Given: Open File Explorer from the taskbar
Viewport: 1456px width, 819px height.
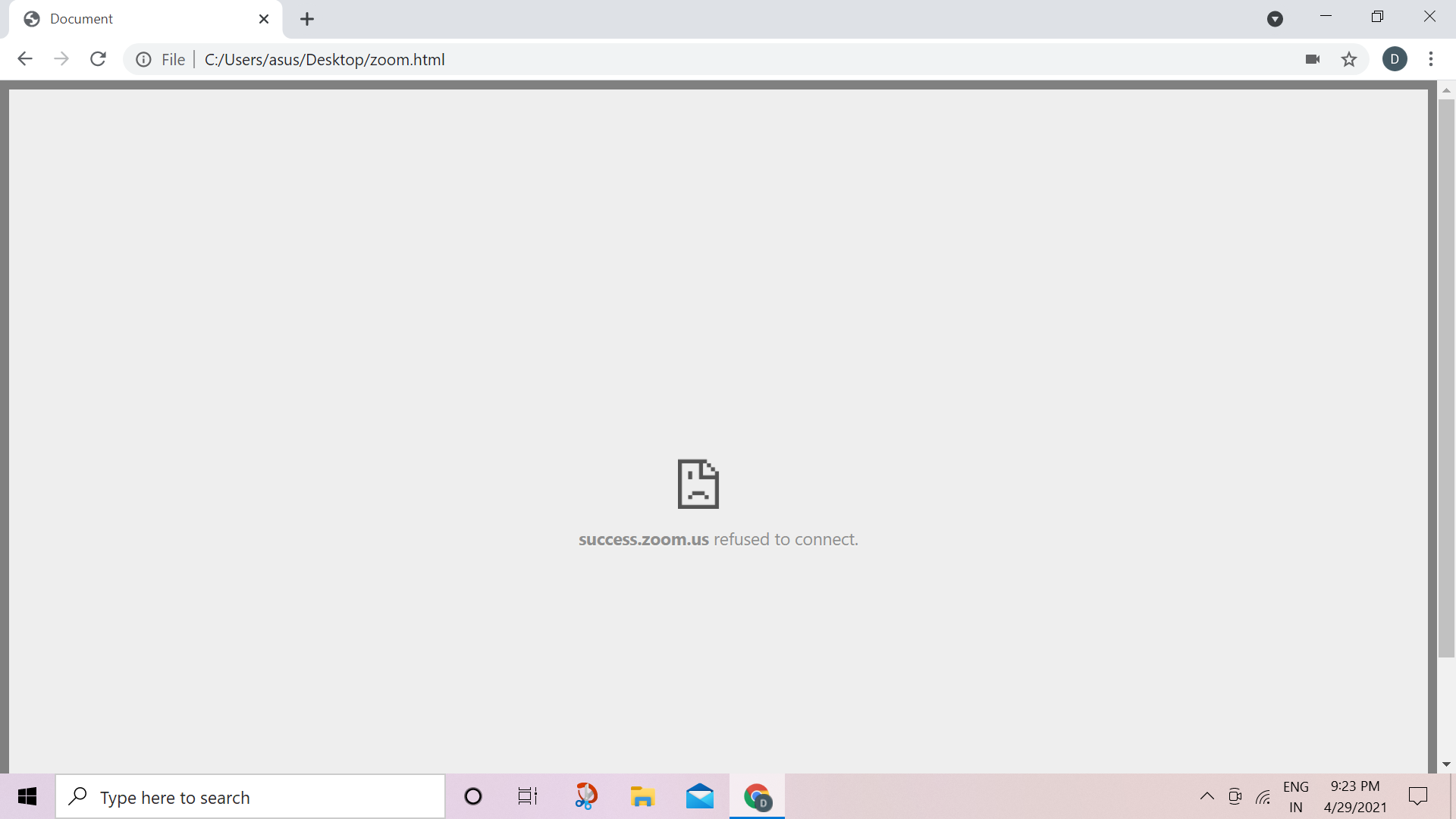Looking at the screenshot, I should pos(642,796).
